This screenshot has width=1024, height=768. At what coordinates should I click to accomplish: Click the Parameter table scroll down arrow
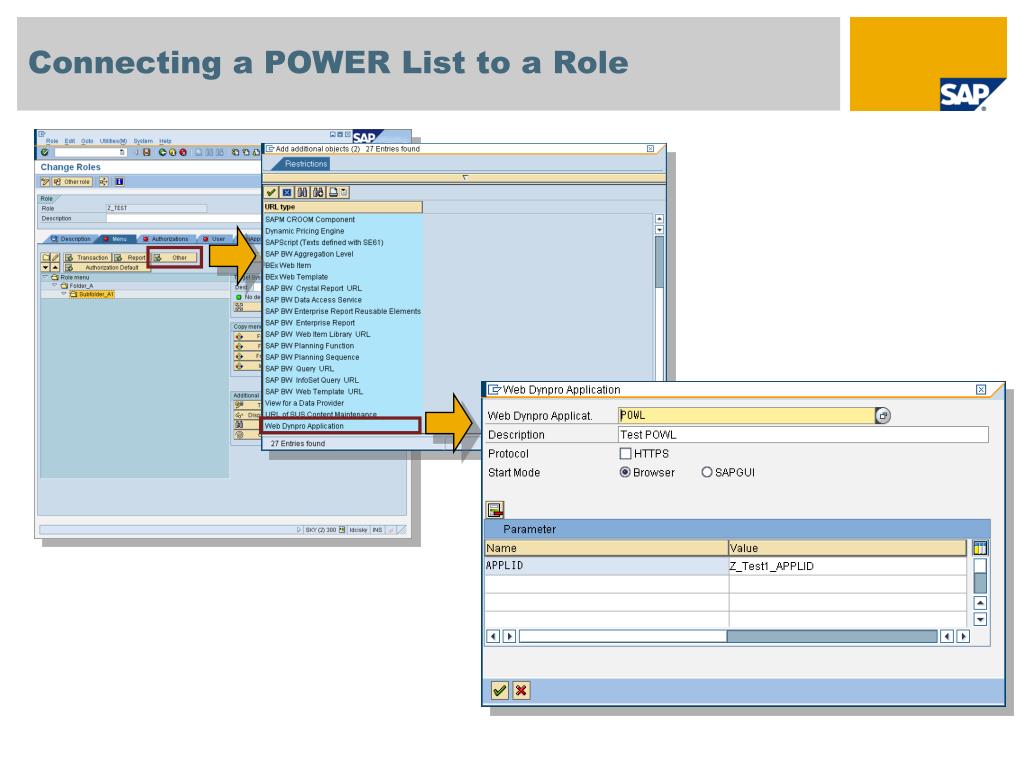pos(980,620)
